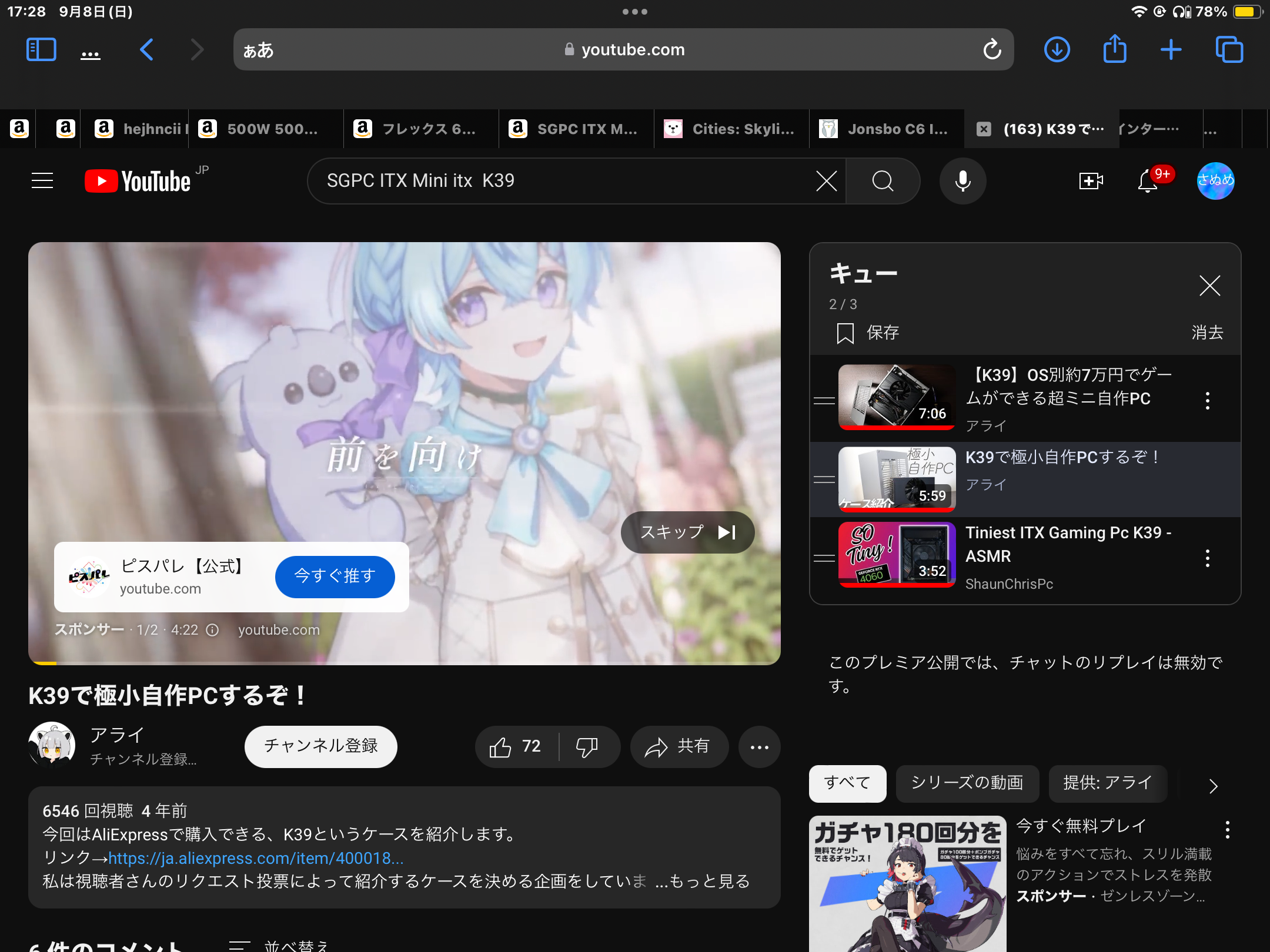This screenshot has width=1270, height=952.
Task: Clear the search field with X icon
Action: tap(826, 180)
